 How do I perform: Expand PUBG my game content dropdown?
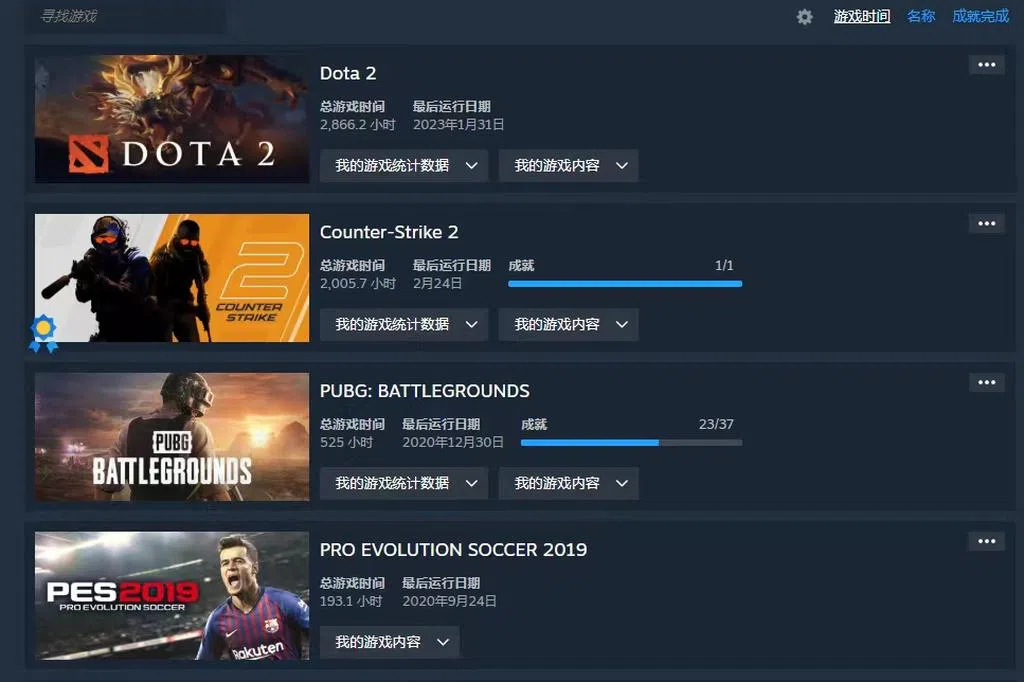[x=568, y=483]
